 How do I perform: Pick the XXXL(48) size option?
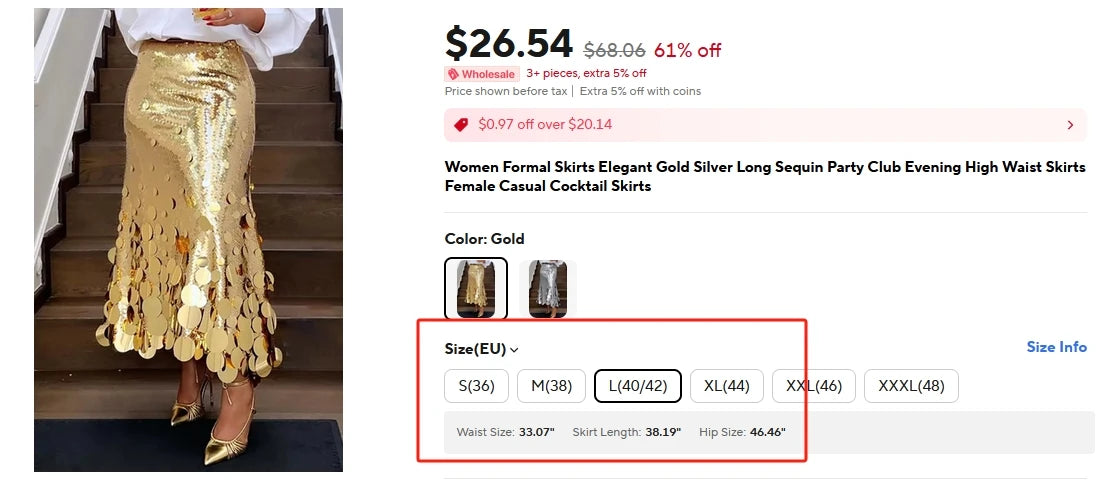(911, 386)
